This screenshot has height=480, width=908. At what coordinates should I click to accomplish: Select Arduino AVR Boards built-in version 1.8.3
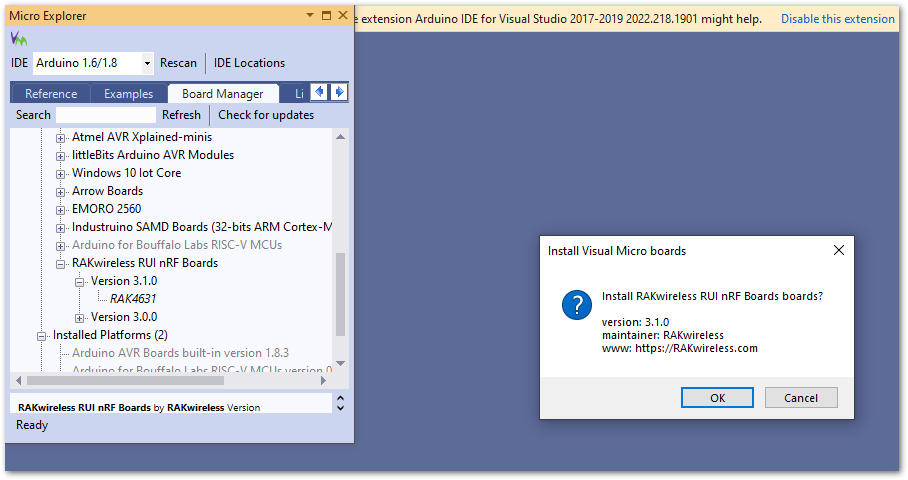click(180, 352)
